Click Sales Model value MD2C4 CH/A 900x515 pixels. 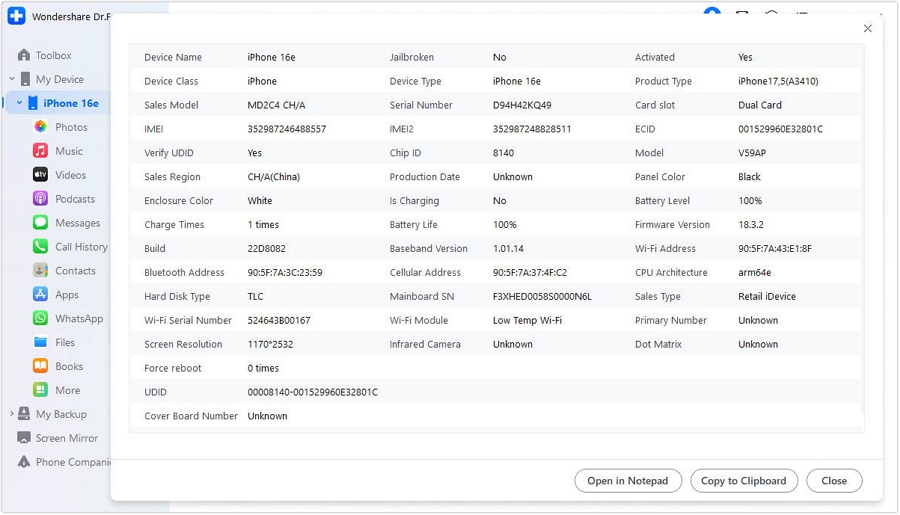pos(277,105)
